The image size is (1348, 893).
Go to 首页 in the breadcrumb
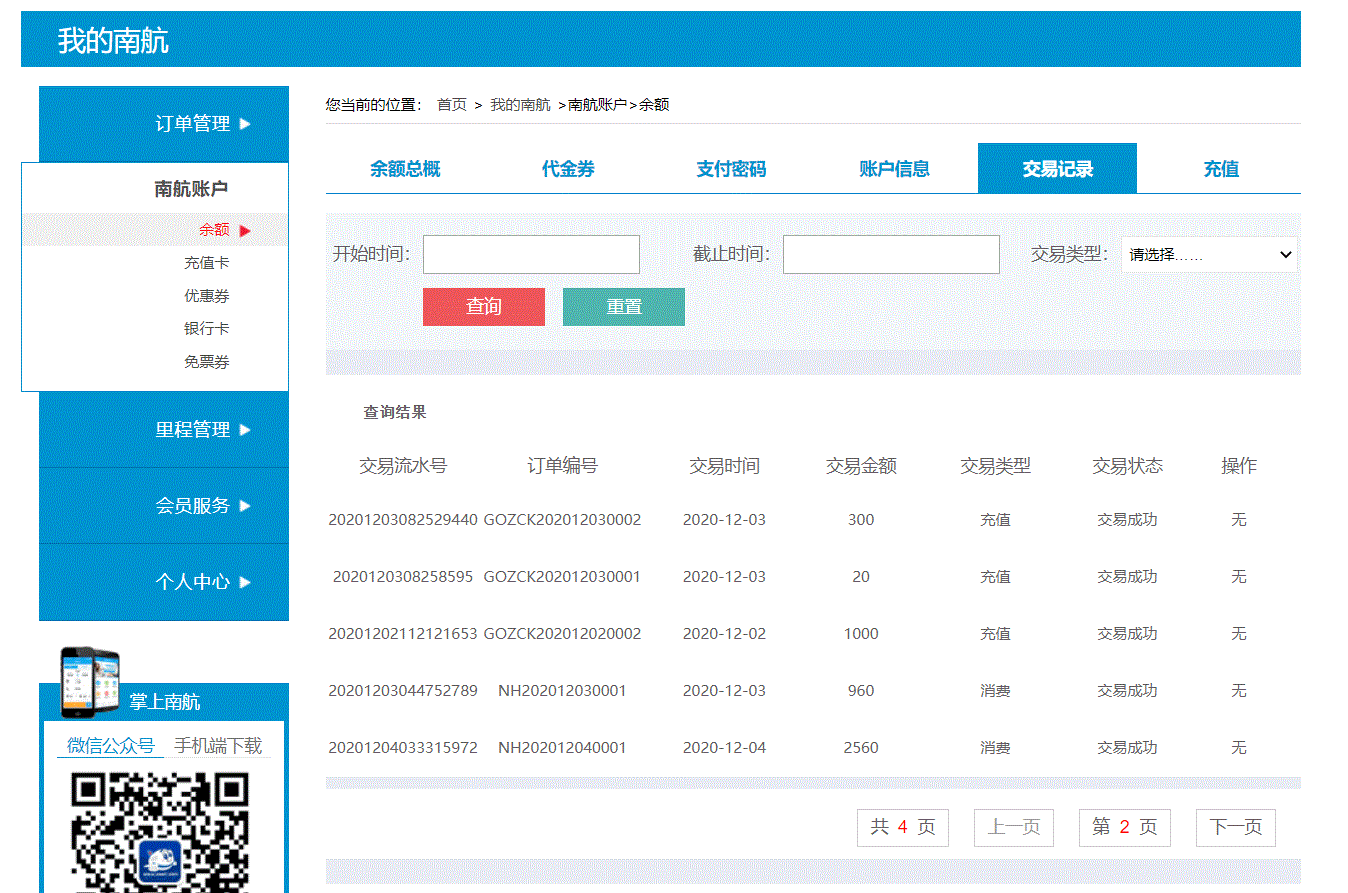(452, 105)
